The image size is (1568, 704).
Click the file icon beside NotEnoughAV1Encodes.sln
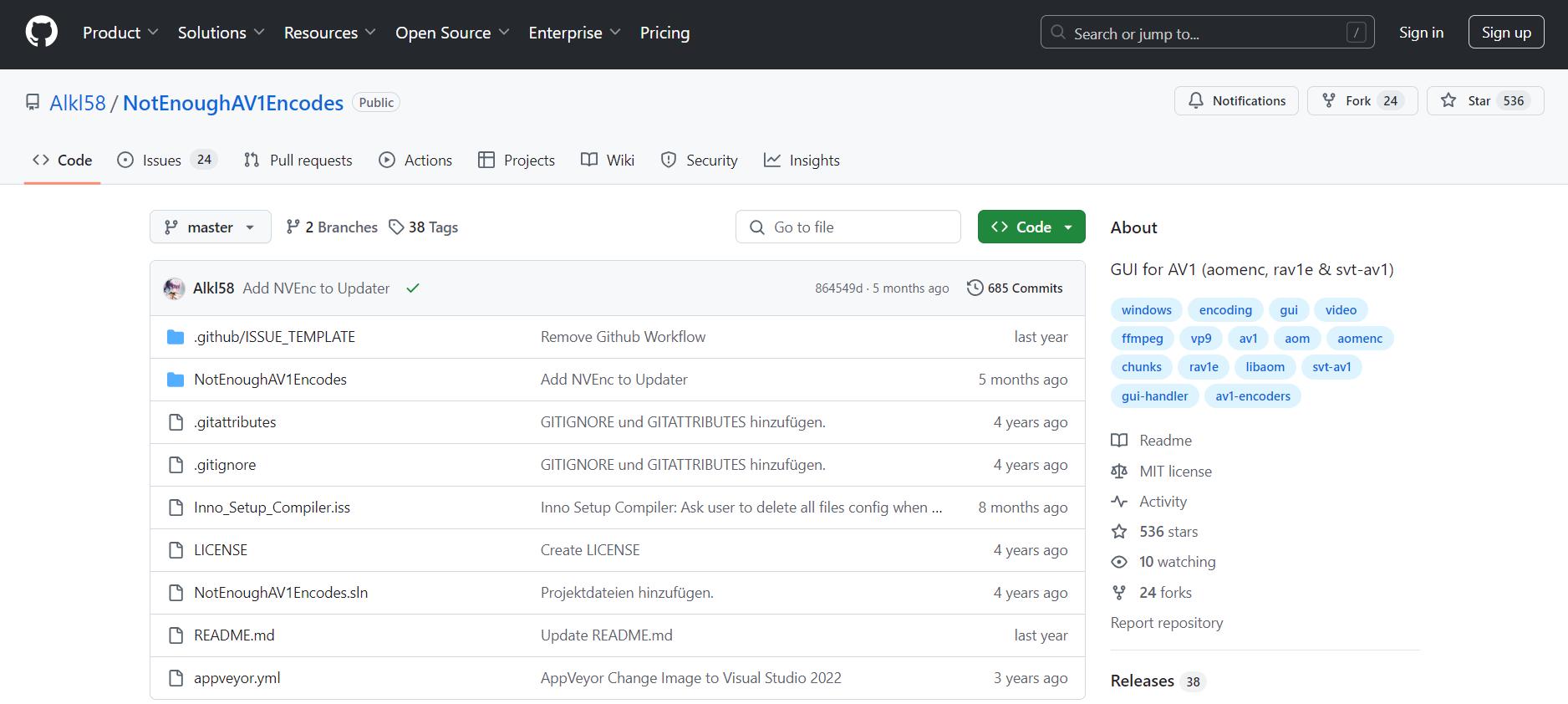click(176, 593)
